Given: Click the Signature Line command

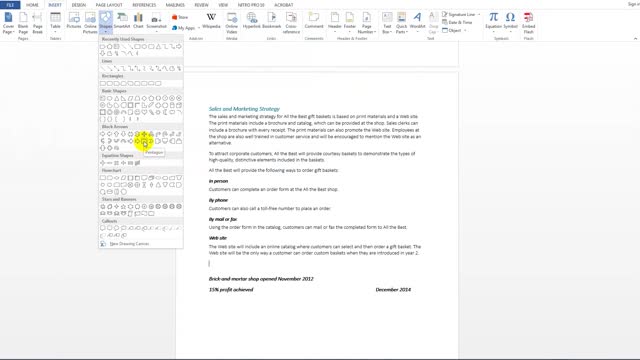Looking at the screenshot, I should [461, 14].
